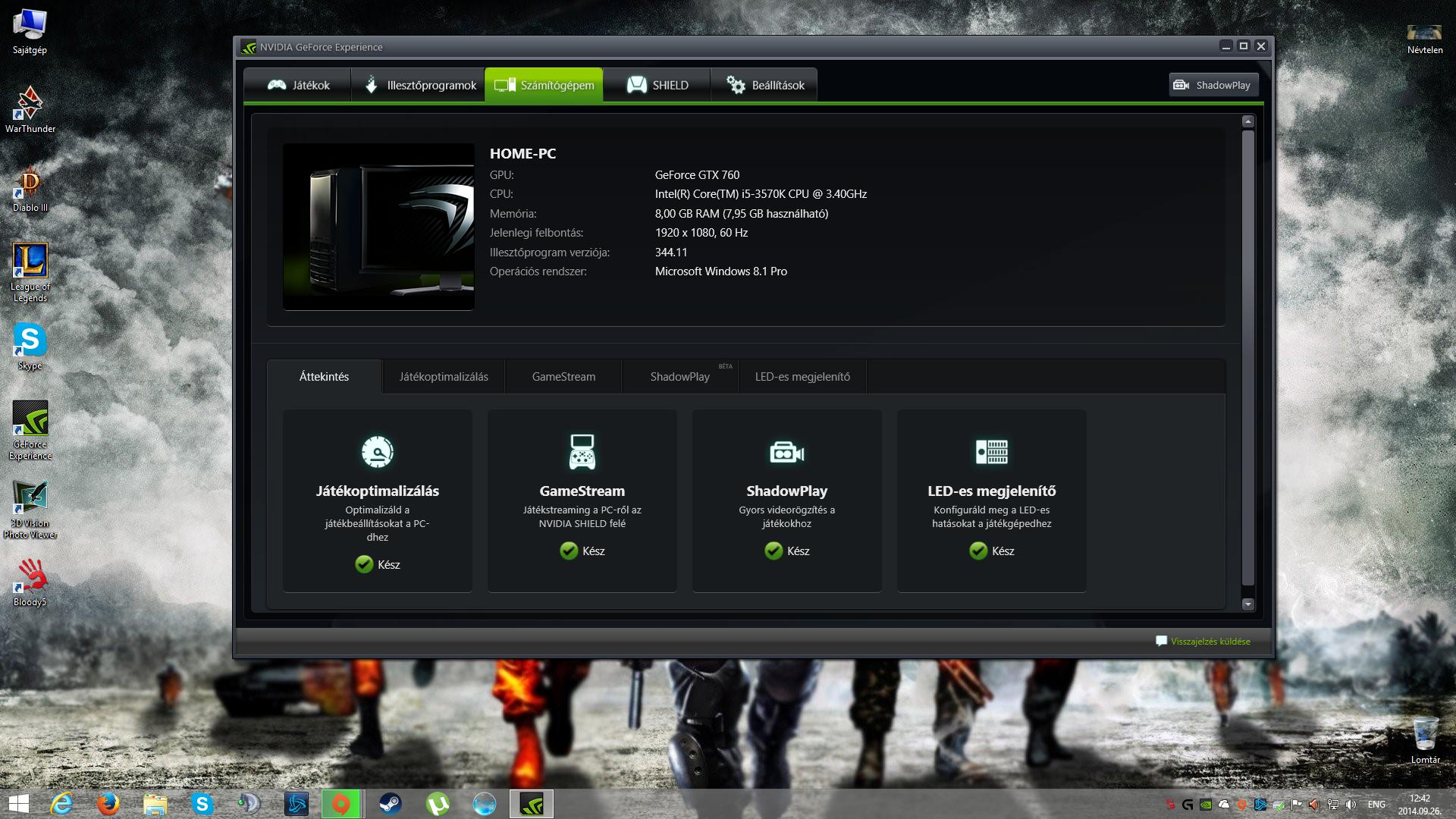The width and height of the screenshot is (1456, 819).
Task: Click the scrollbar up arrow
Action: pos(1247,121)
